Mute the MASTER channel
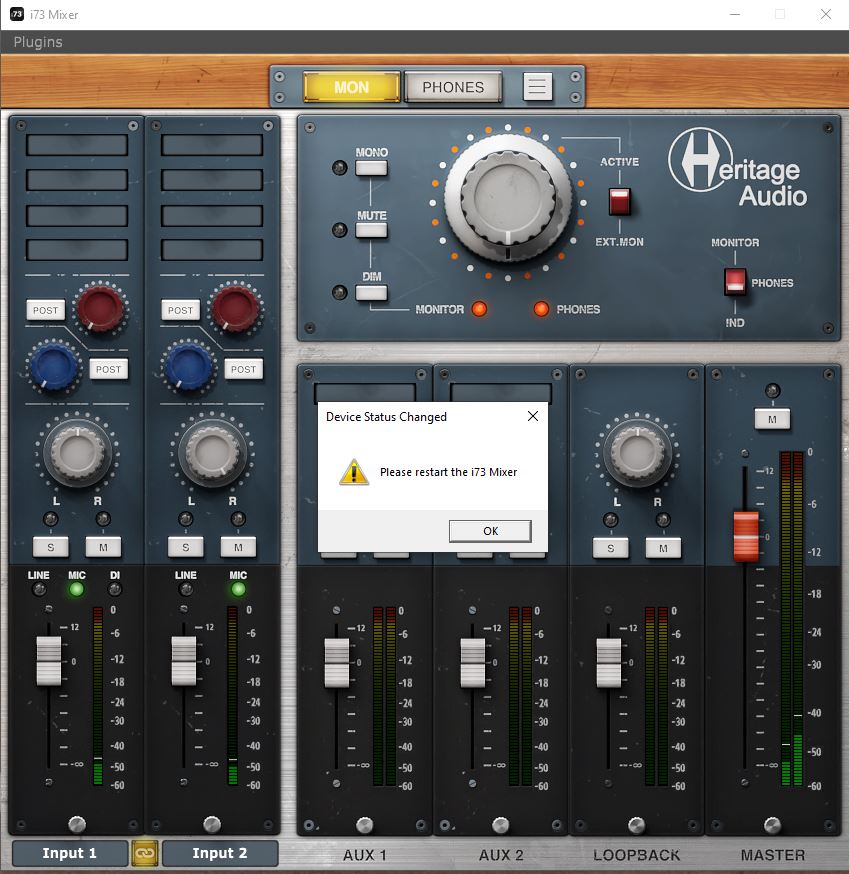 [772, 419]
